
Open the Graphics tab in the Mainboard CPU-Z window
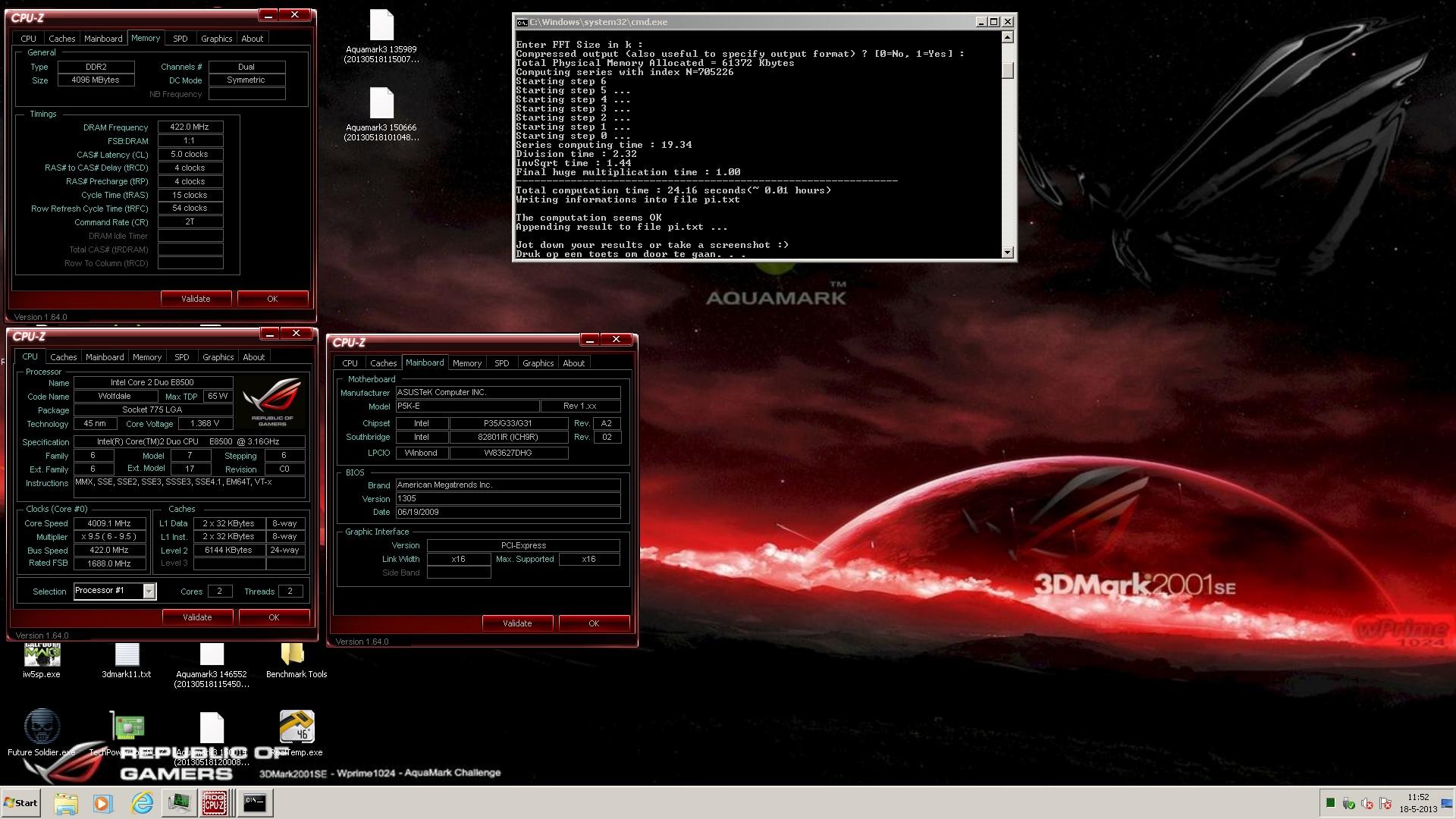coord(538,363)
